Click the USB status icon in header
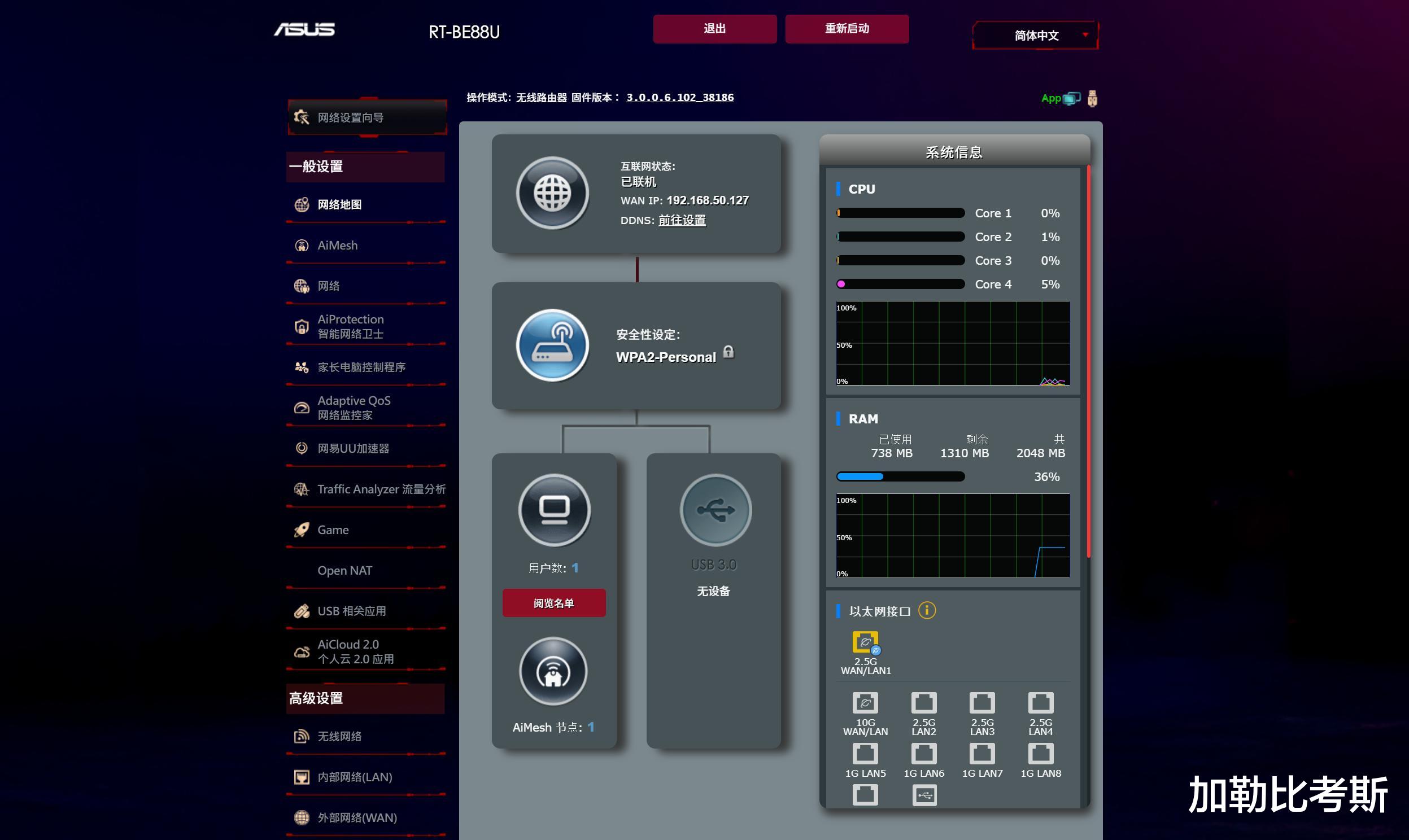 click(1093, 98)
